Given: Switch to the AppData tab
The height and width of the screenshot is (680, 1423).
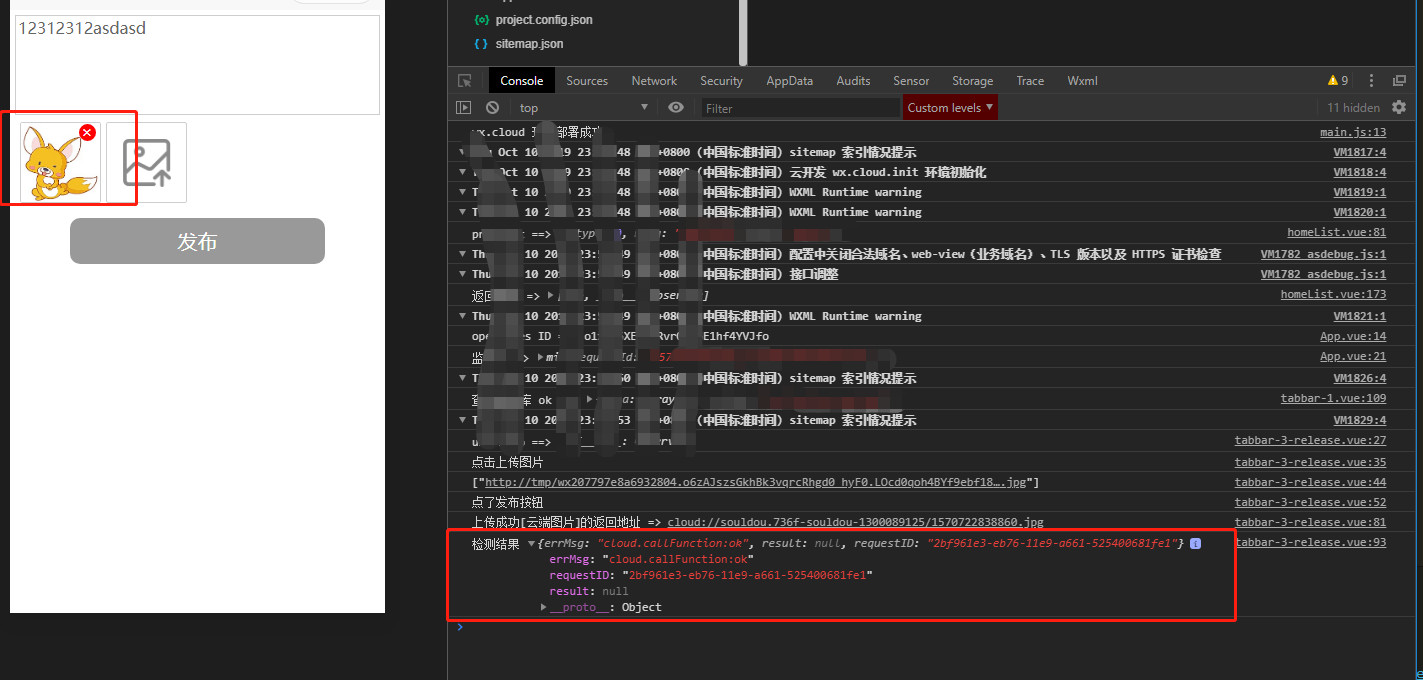Looking at the screenshot, I should [789, 81].
